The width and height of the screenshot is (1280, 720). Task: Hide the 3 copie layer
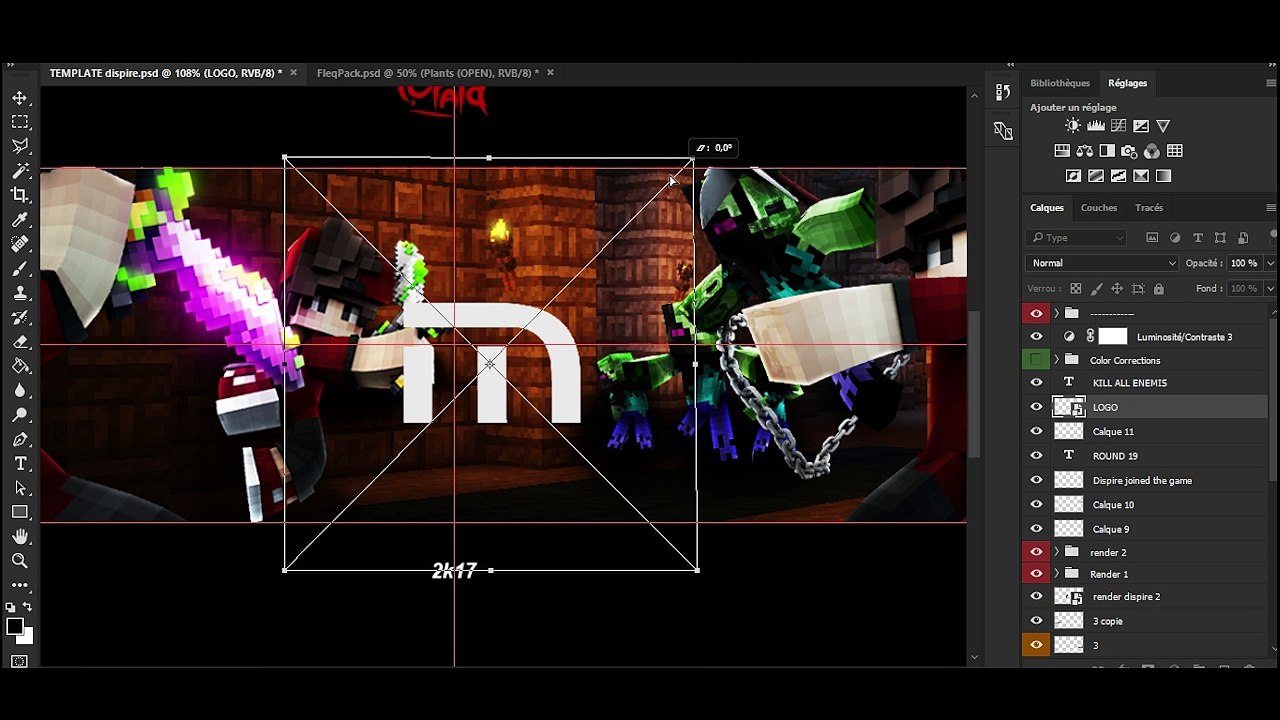(x=1036, y=621)
